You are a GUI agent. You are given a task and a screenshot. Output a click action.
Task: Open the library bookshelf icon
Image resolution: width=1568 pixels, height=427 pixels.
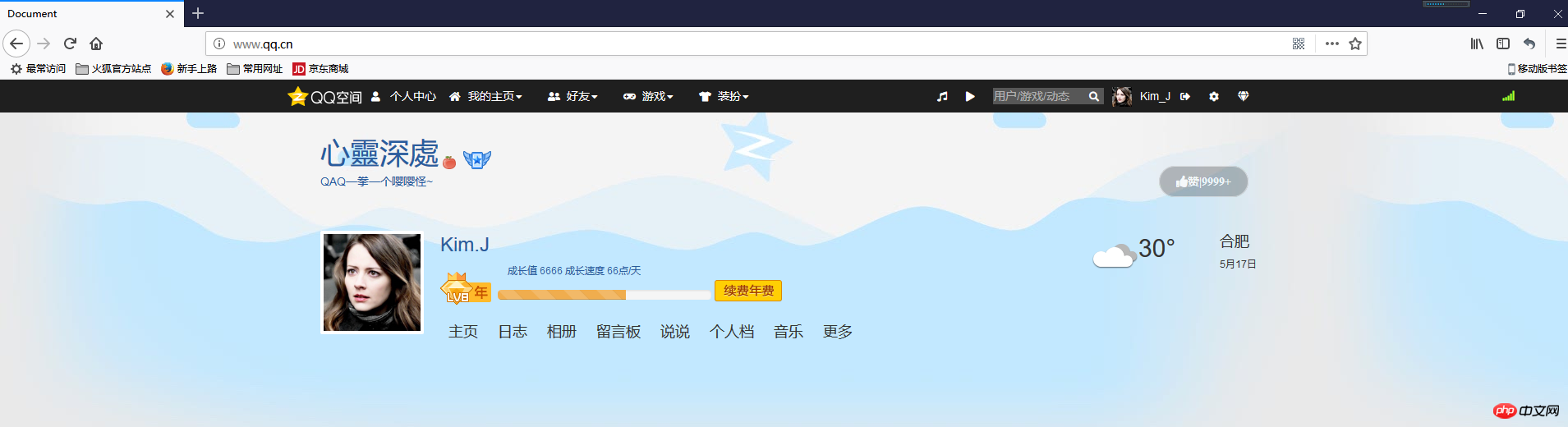[x=1477, y=44]
